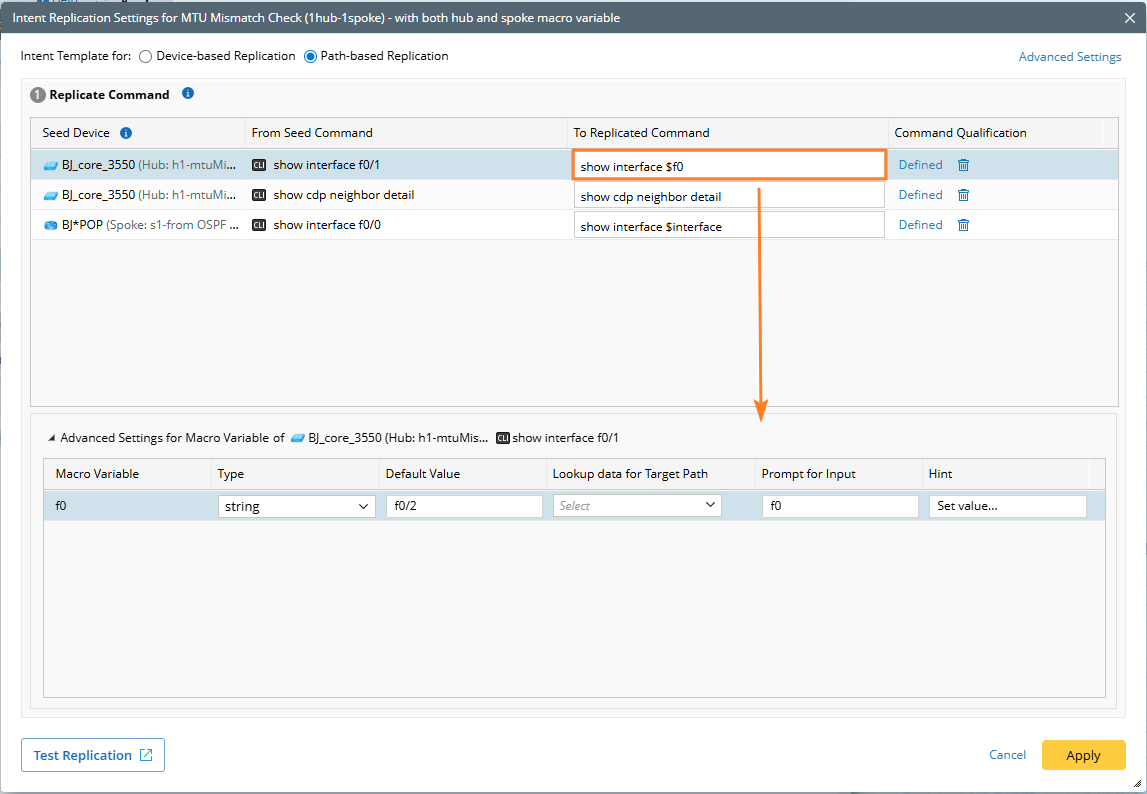Image resolution: width=1147 pixels, height=794 pixels.
Task: Click the Default Value field containing f0/2
Action: point(464,507)
